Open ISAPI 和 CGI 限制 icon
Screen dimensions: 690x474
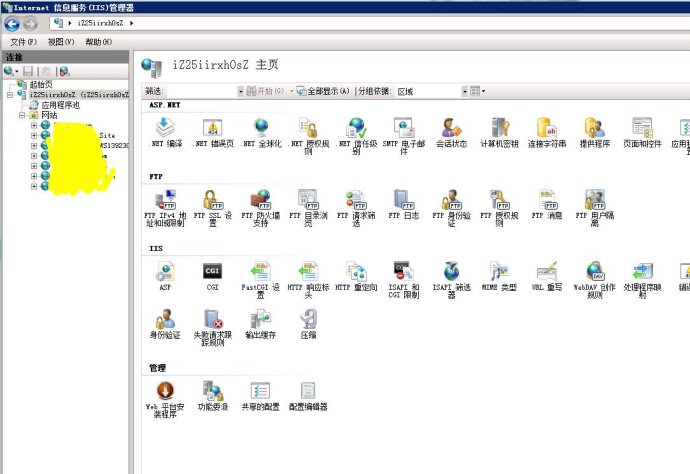coord(404,272)
